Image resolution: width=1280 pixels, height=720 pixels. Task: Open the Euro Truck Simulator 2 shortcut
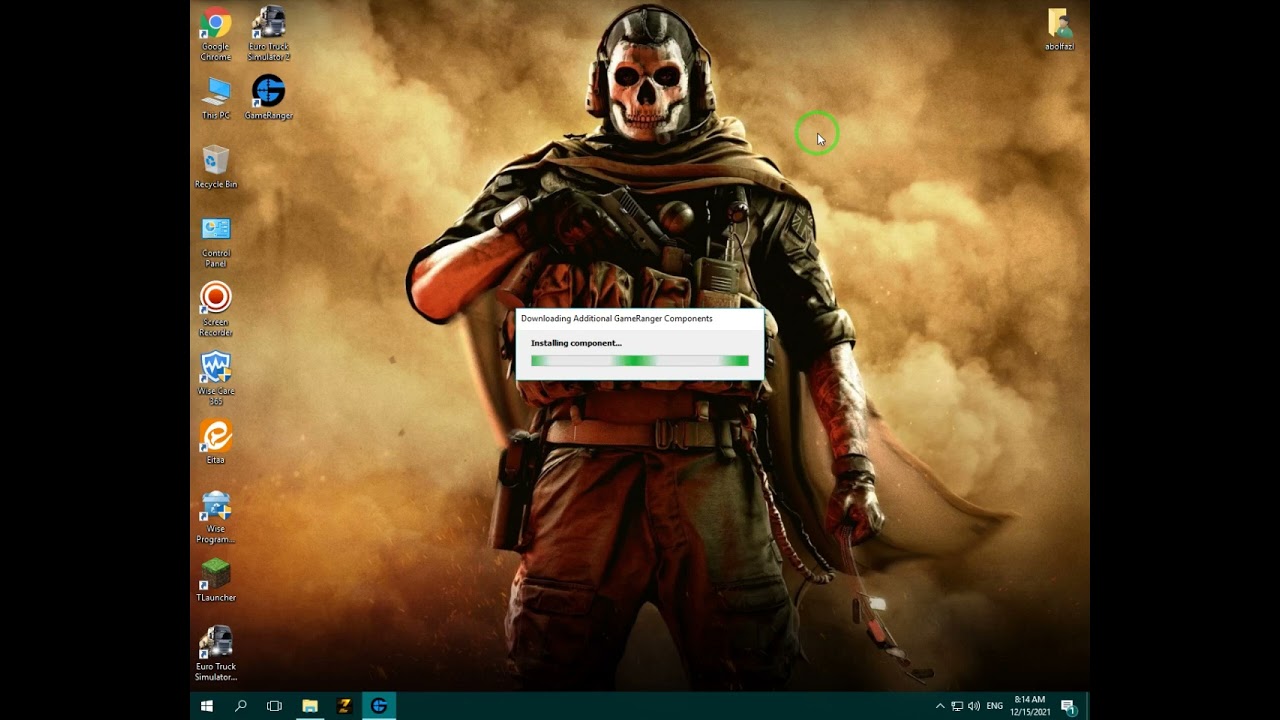click(x=268, y=33)
